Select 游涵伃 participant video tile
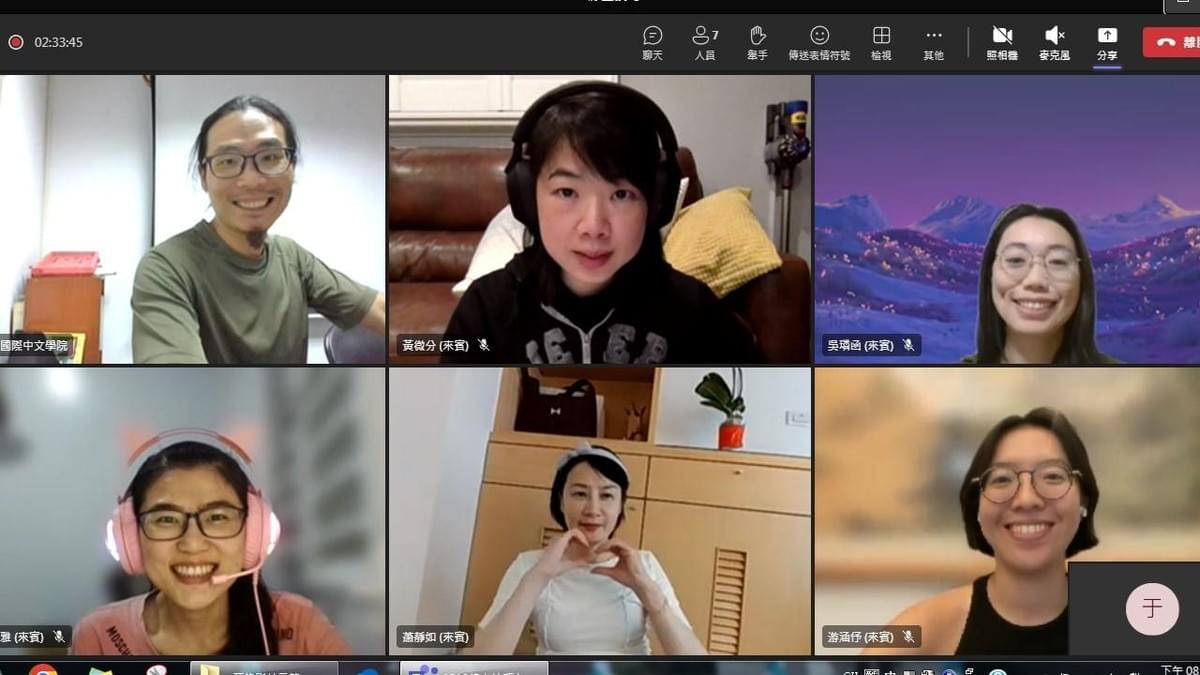The image size is (1200, 675). pos(1007,511)
